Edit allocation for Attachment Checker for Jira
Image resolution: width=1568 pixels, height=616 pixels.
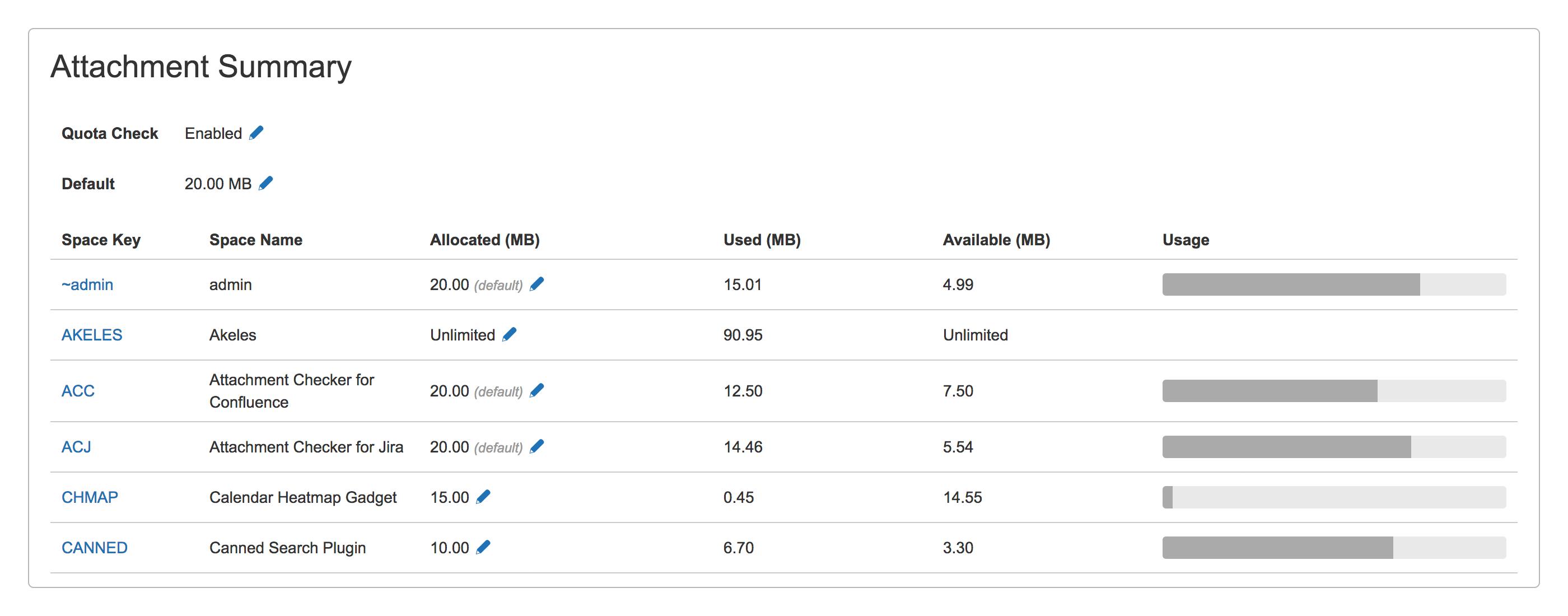click(538, 446)
